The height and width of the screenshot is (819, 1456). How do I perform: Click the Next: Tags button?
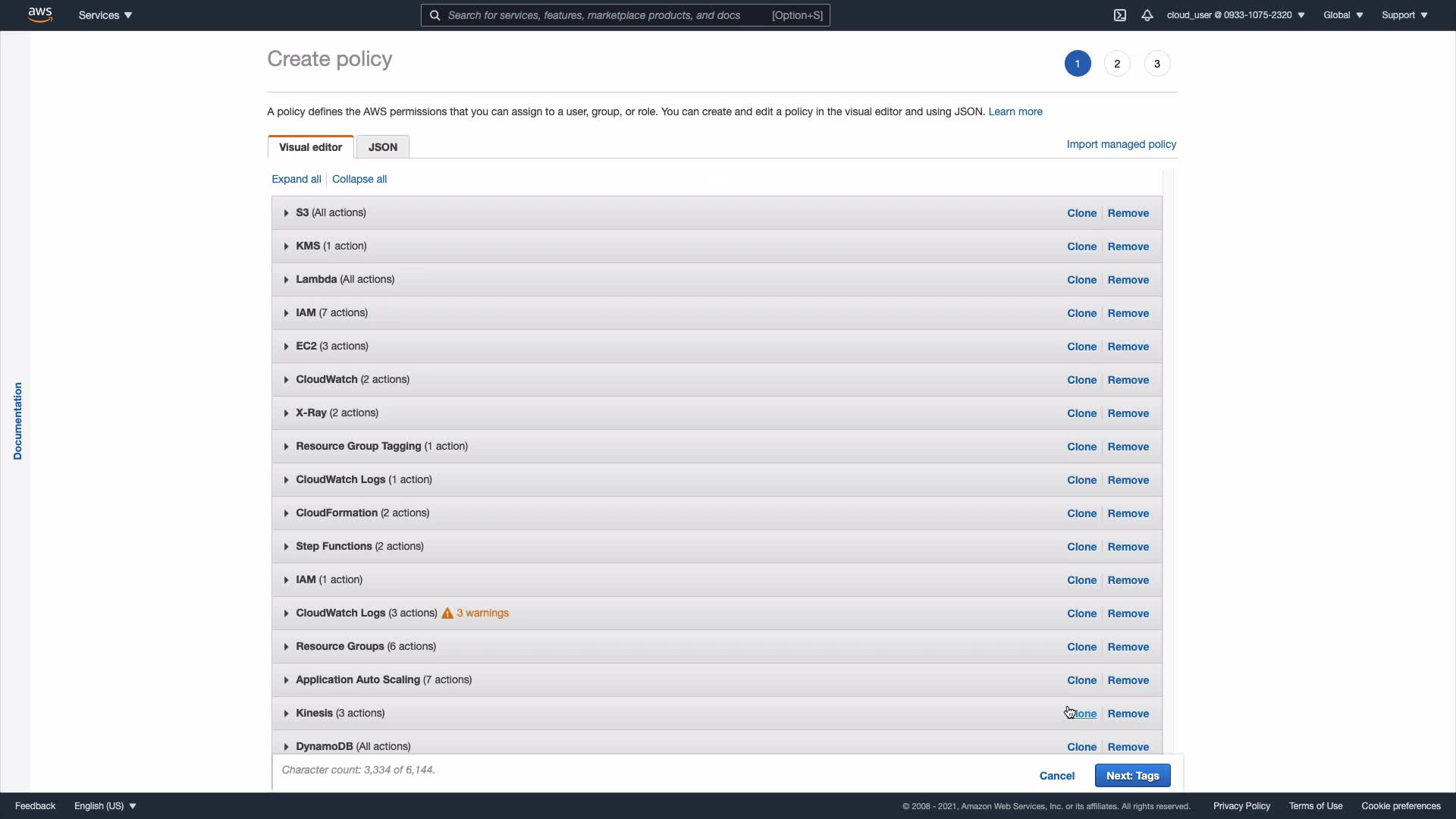[1132, 776]
